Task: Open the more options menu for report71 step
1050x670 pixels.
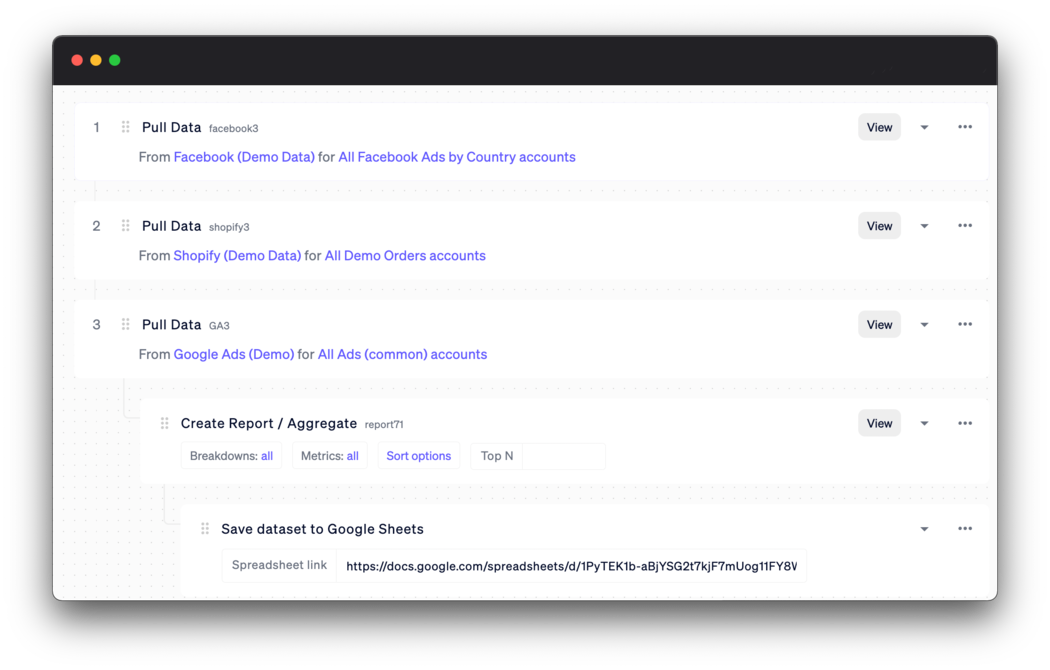Action: (964, 423)
